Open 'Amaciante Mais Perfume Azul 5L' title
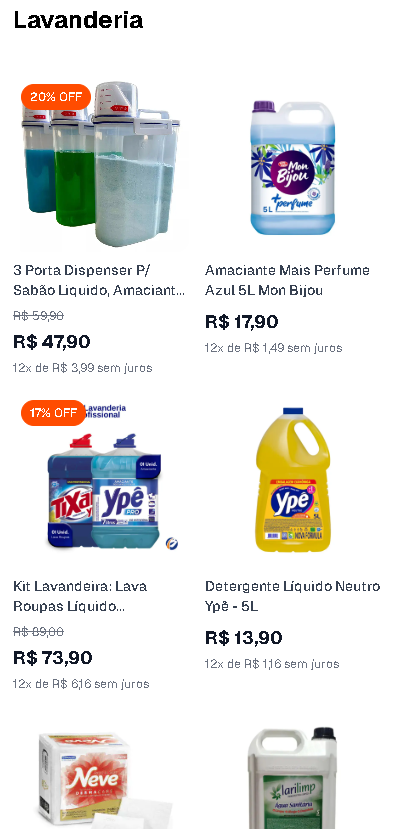This screenshot has height=829, width=395. 287,280
